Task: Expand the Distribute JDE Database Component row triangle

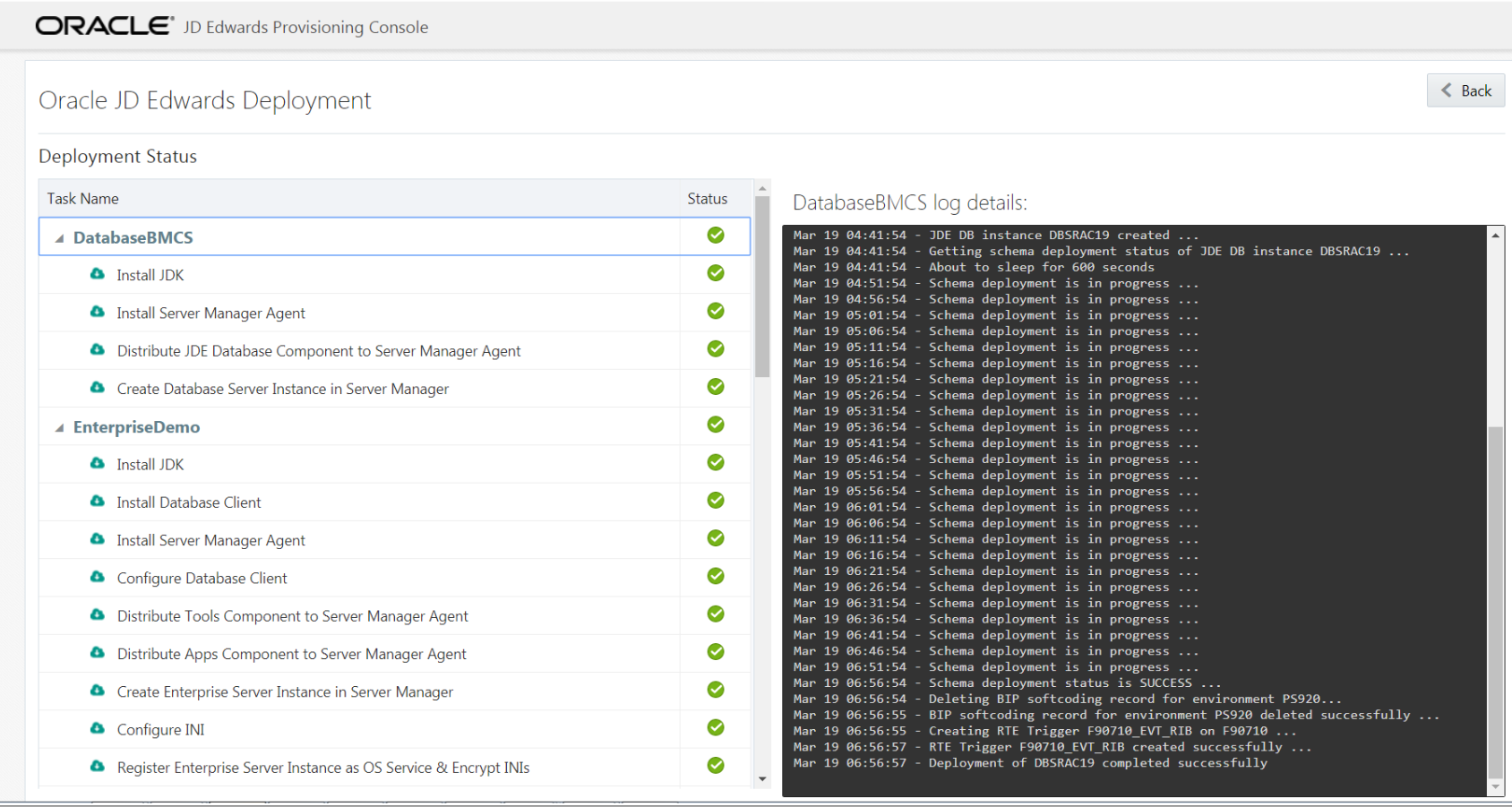Action: tap(97, 350)
